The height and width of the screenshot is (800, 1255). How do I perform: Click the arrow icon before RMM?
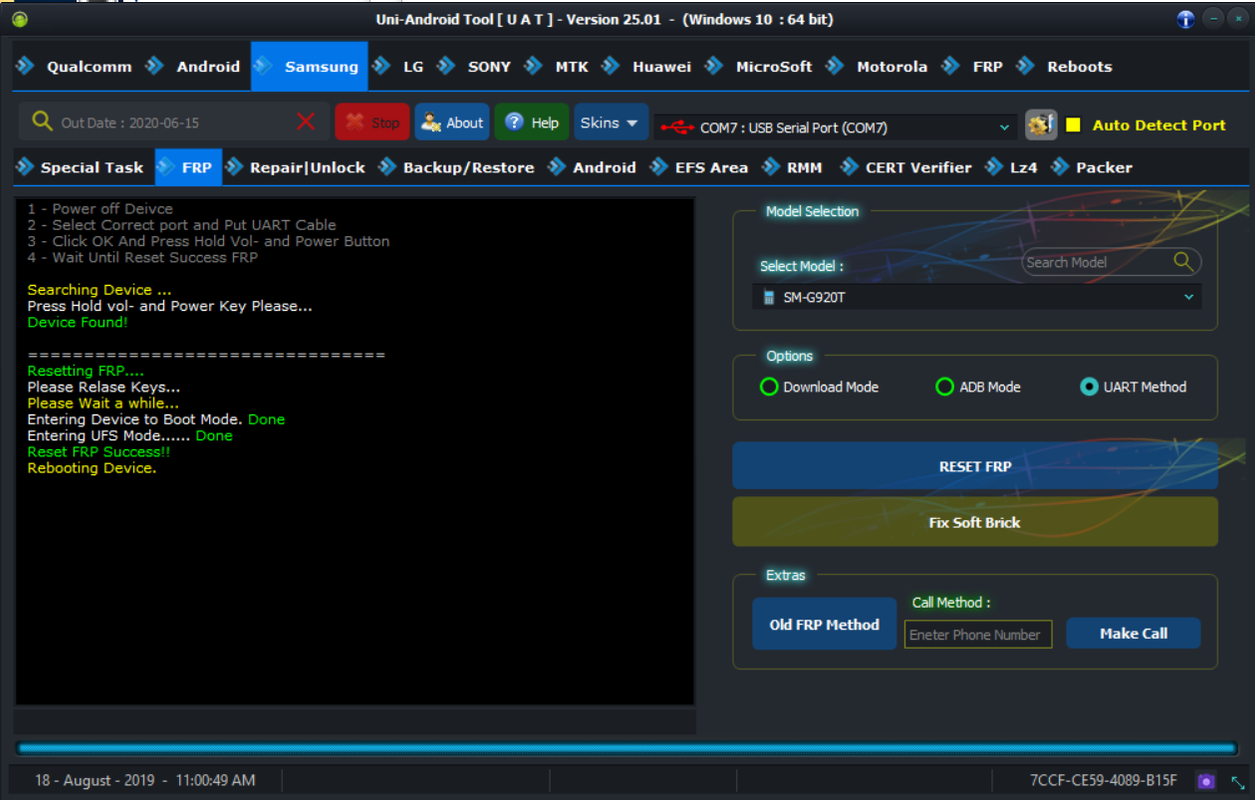[772, 167]
